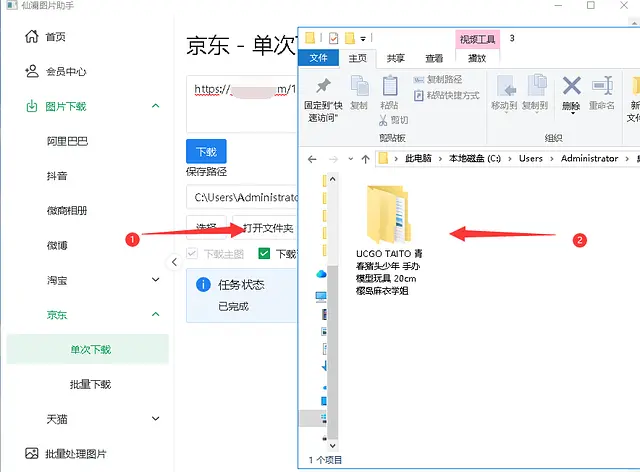Screen dimensions: 640x472
Task: Go back in Explorer navigation
Action: [312, 159]
